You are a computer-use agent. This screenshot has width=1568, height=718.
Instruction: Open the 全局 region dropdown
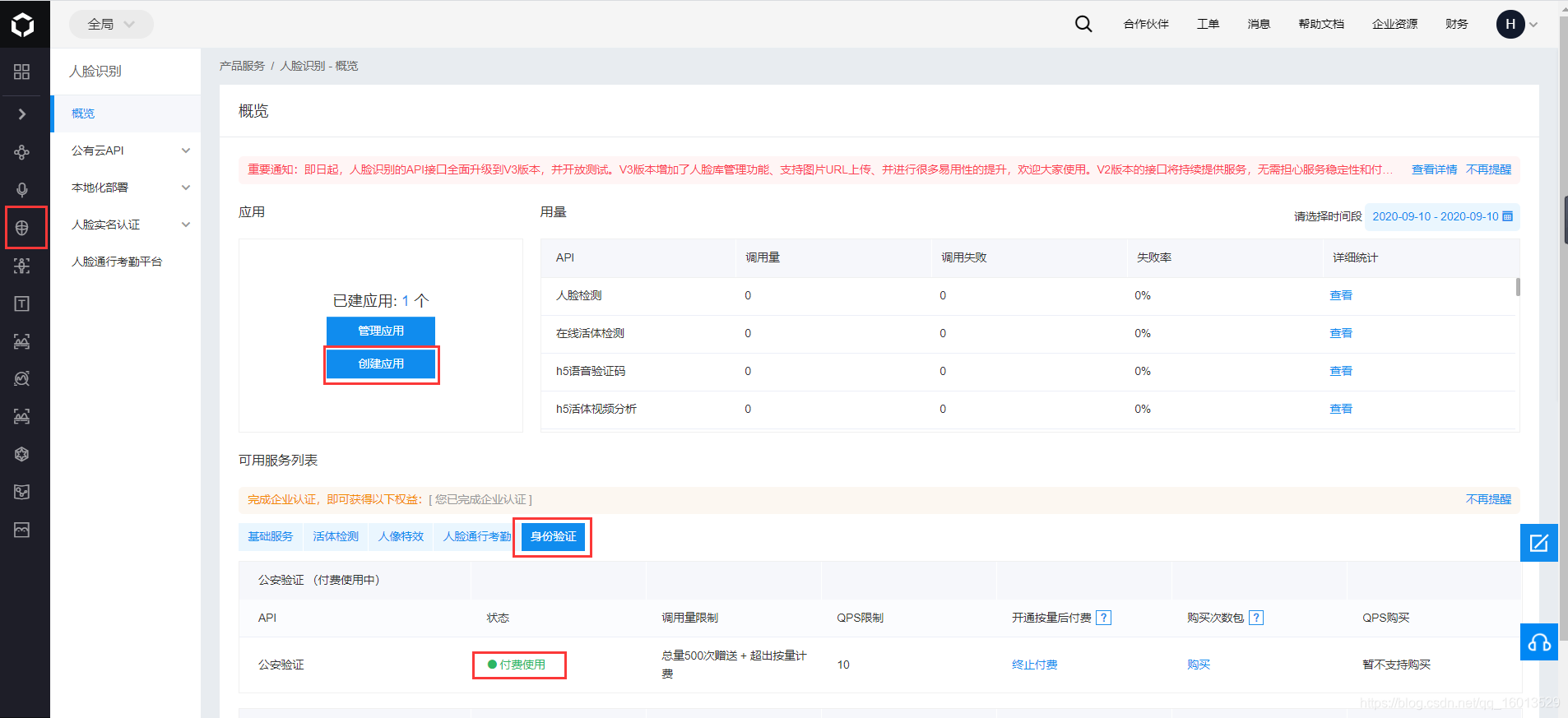click(x=111, y=24)
